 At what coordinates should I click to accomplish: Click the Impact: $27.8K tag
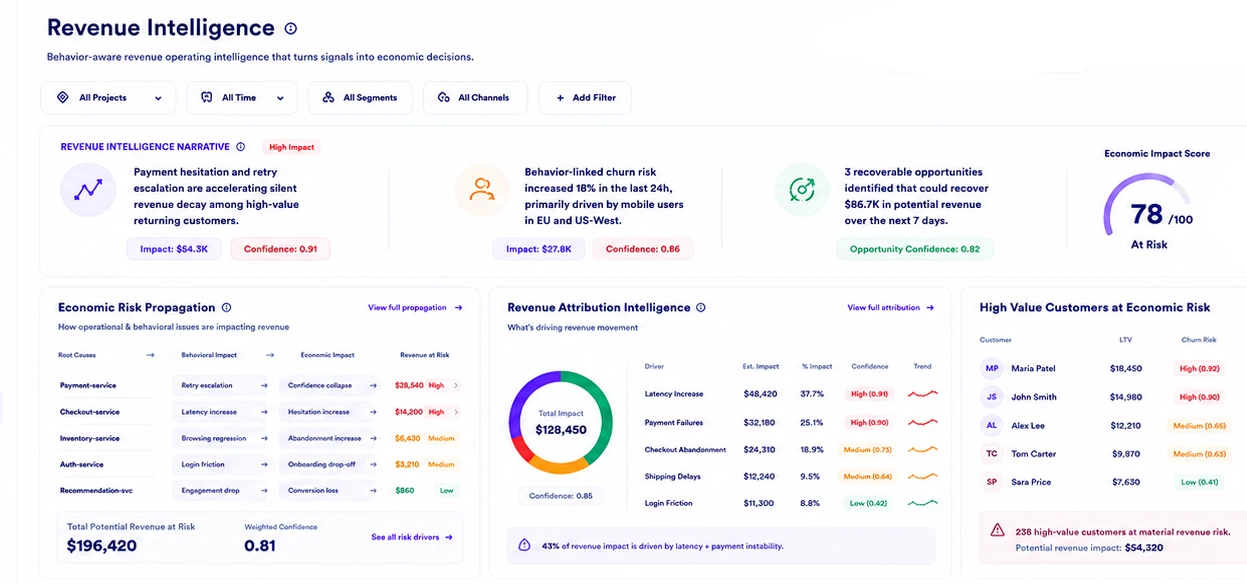538,249
